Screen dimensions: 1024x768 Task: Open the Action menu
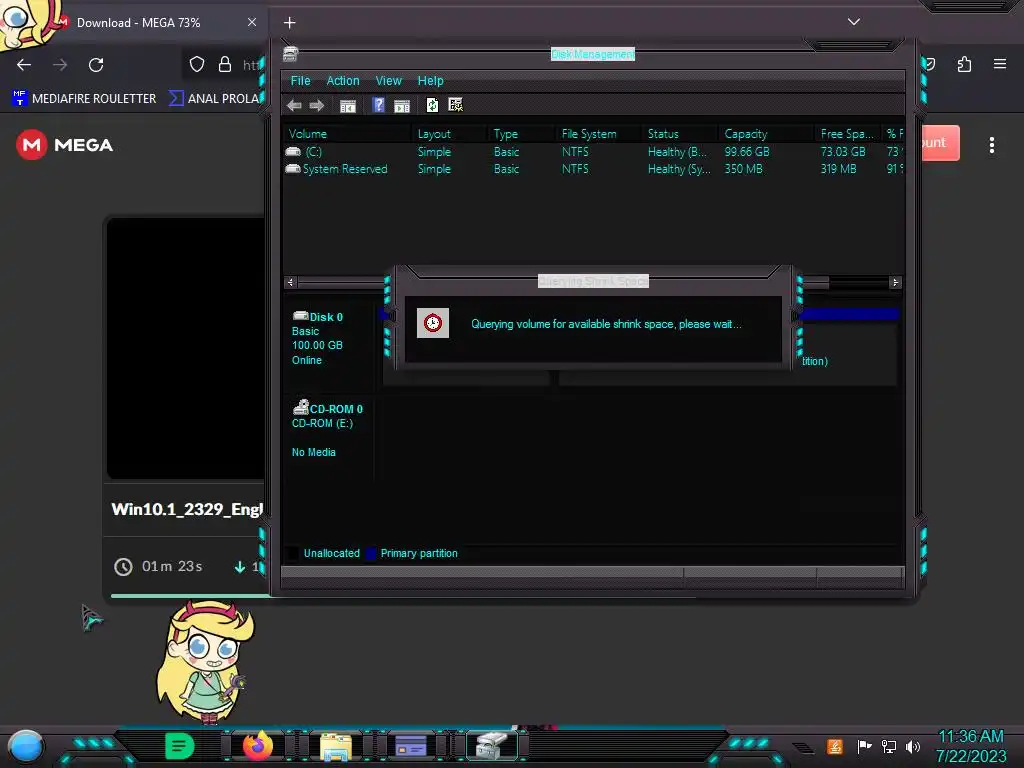pyautogui.click(x=343, y=81)
